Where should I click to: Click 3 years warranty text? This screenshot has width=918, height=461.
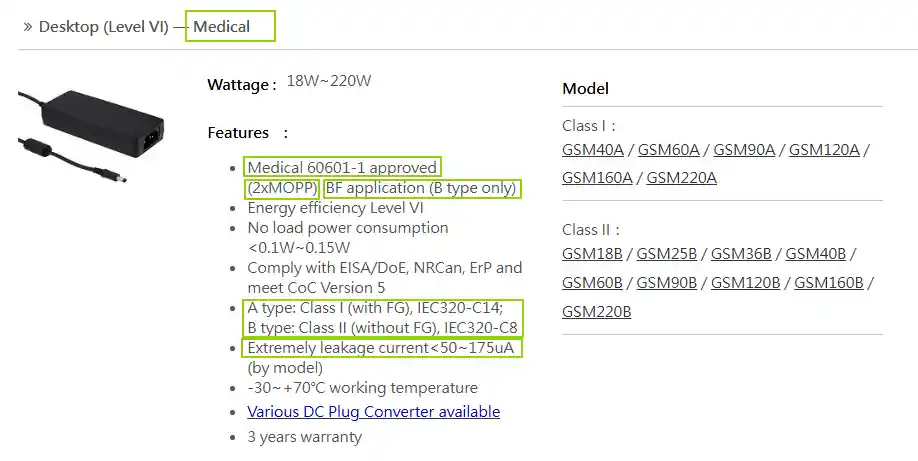[x=304, y=437]
